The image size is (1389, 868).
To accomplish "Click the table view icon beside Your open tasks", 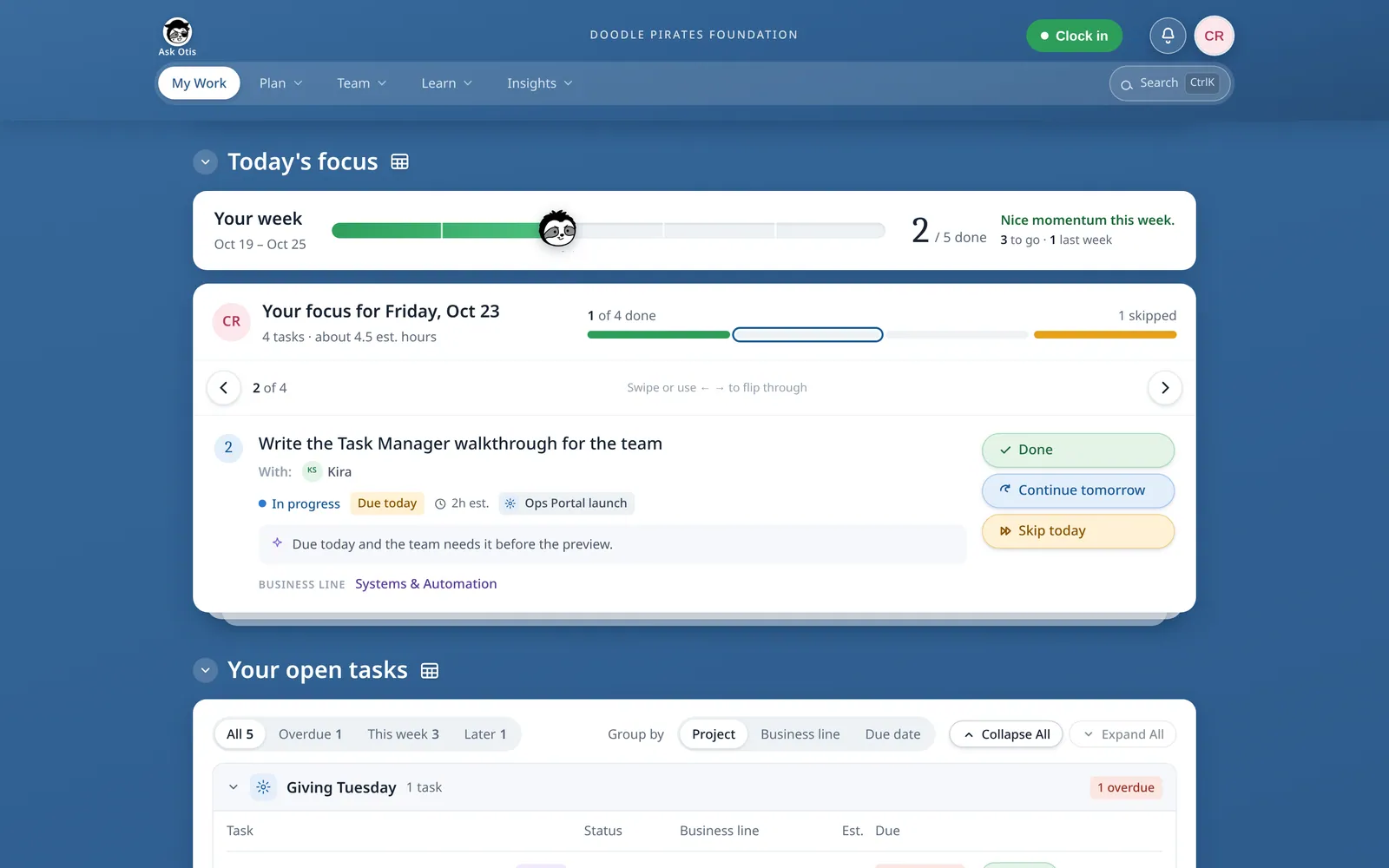I will [x=429, y=670].
